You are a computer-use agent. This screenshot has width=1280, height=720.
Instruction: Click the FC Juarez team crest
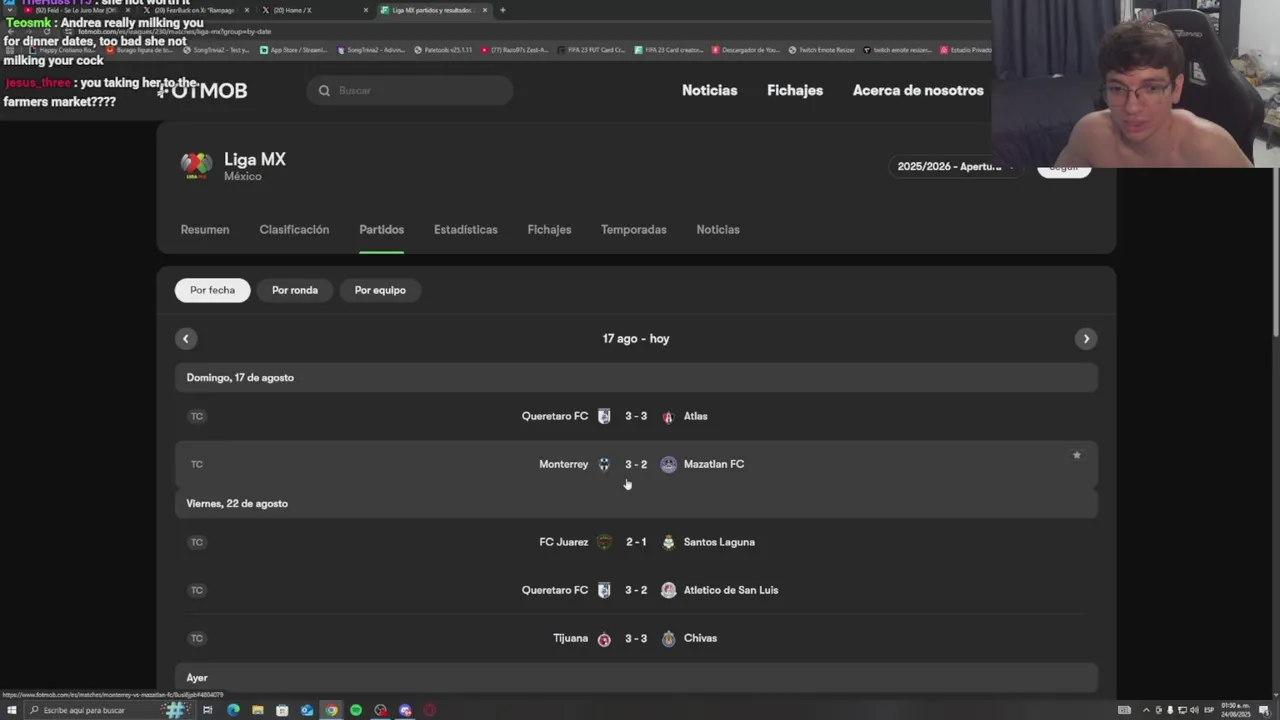coord(604,542)
